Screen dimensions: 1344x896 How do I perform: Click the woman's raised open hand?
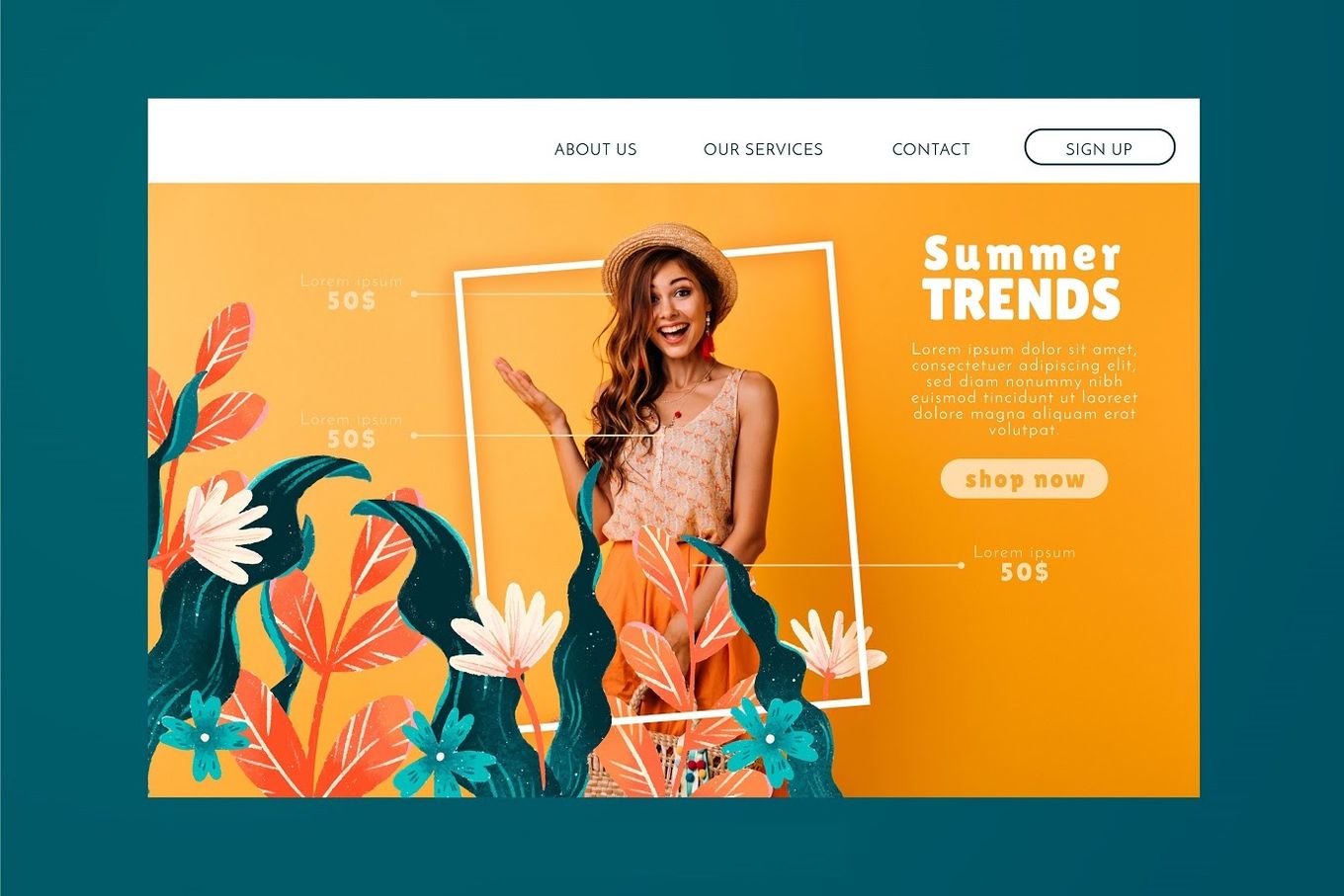529,390
